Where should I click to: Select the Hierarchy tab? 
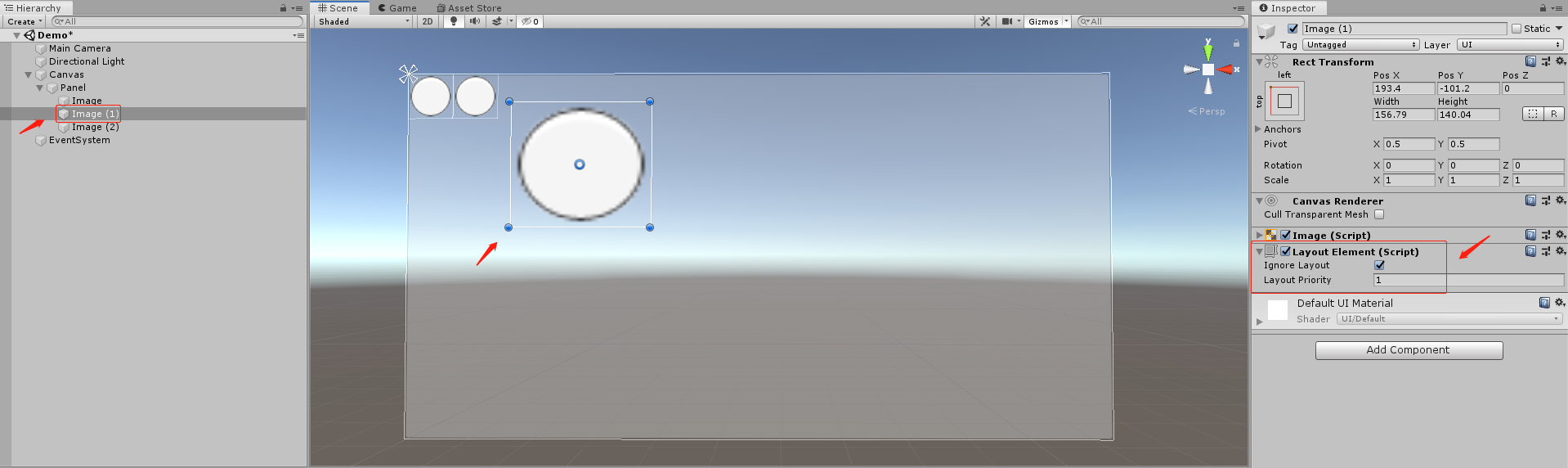point(33,8)
